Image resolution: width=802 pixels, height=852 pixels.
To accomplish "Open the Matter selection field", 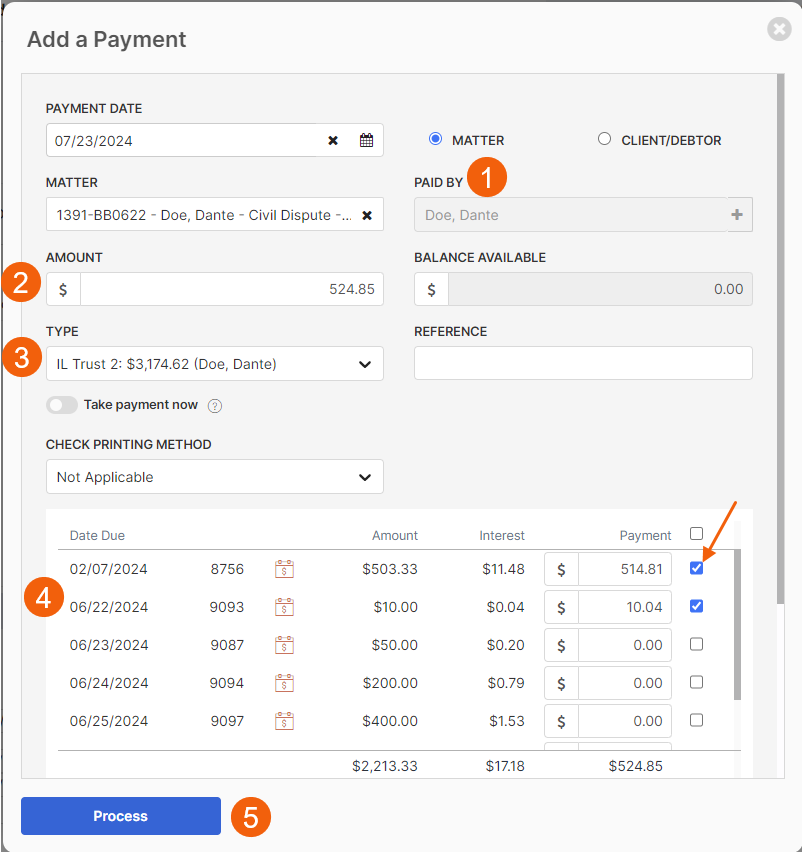I will click(x=200, y=215).
